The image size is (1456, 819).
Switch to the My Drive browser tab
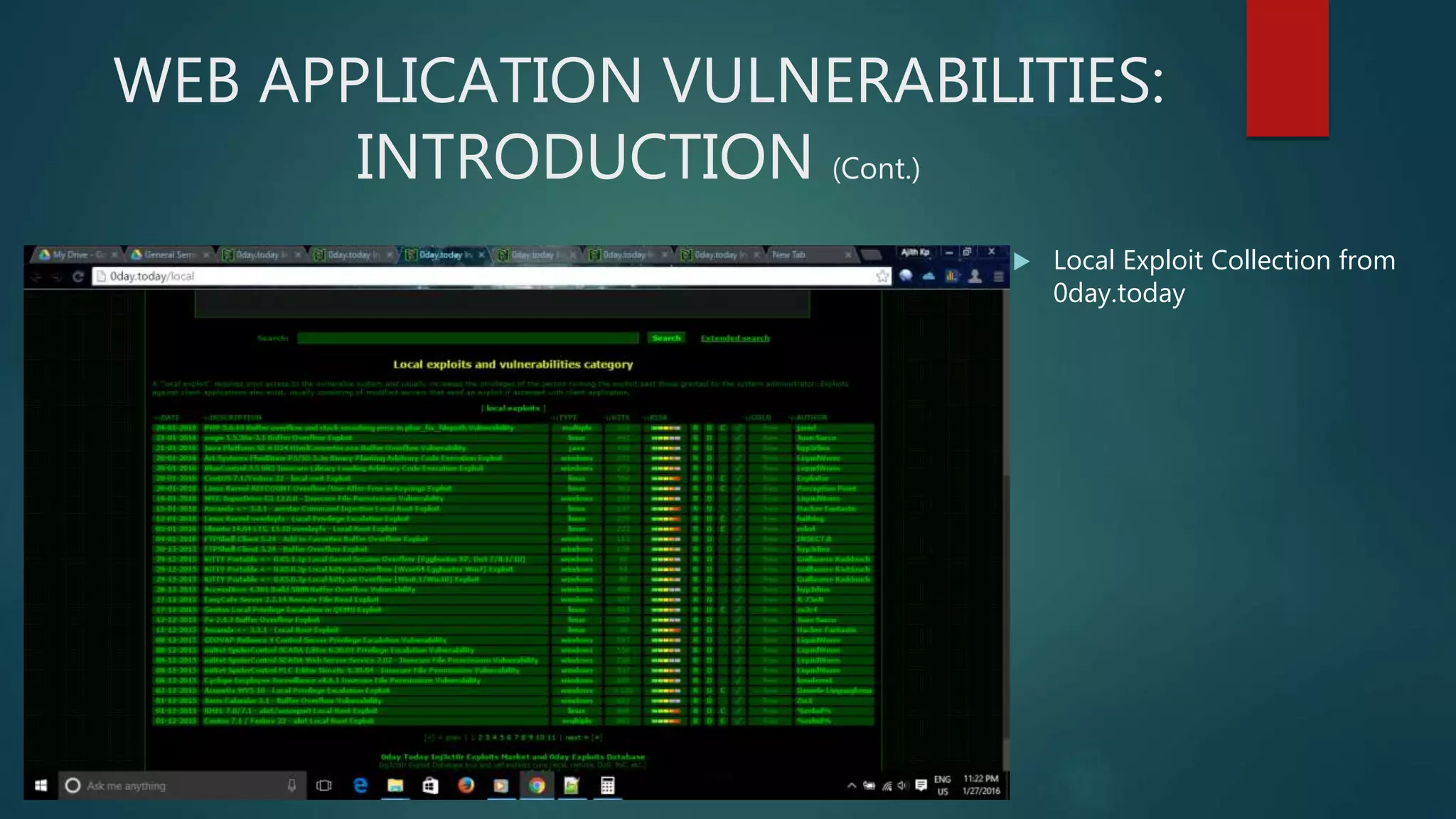coord(77,255)
